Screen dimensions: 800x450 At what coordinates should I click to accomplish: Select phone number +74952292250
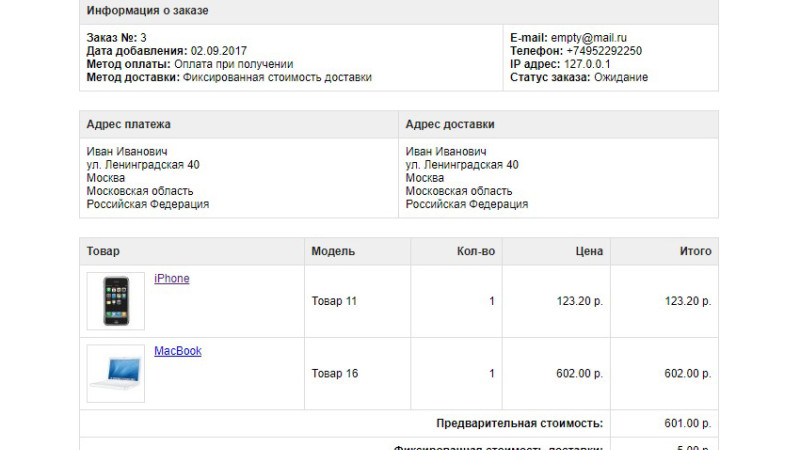[604, 51]
